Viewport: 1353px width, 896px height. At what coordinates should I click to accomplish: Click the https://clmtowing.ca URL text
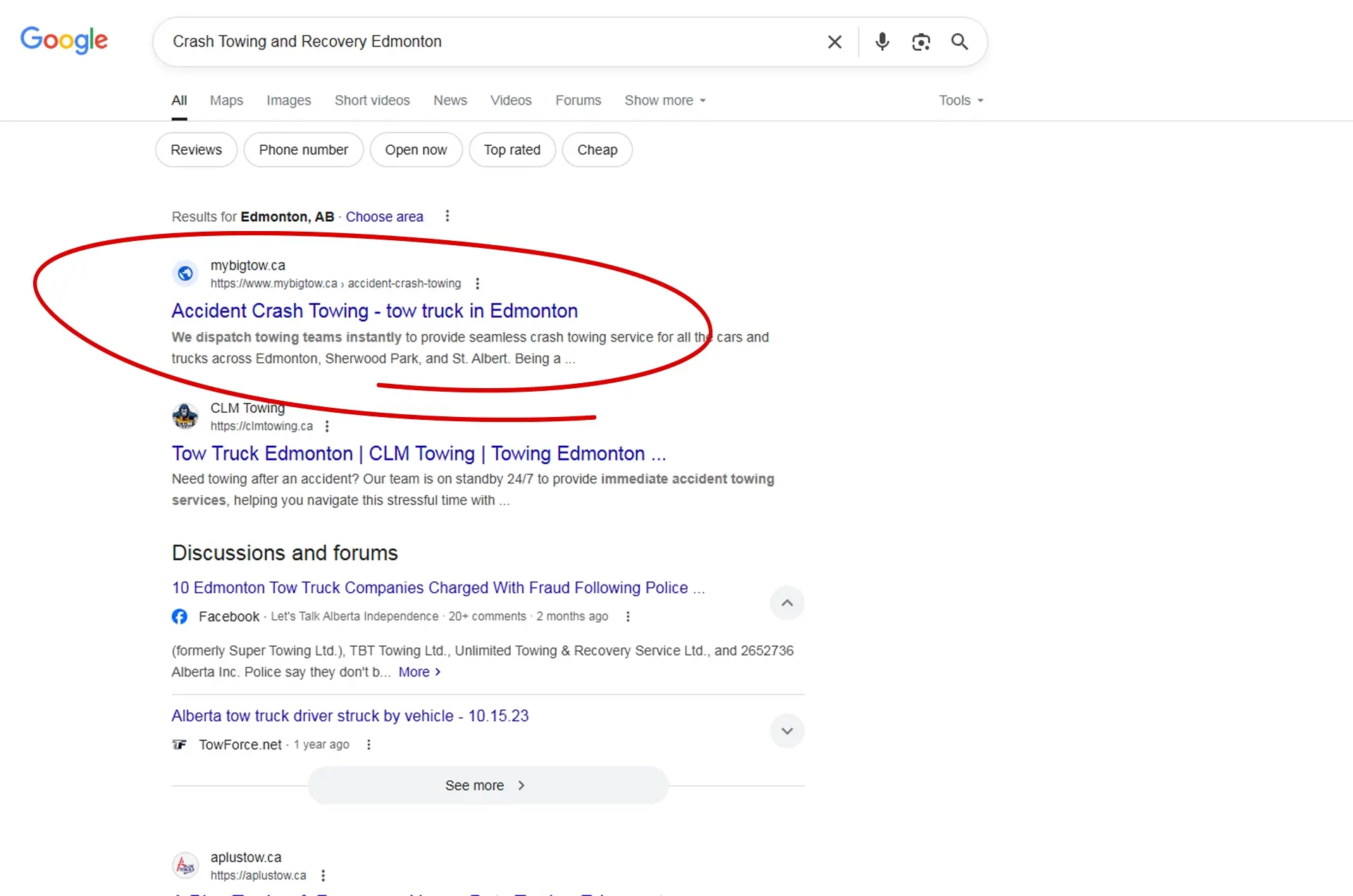(261, 426)
